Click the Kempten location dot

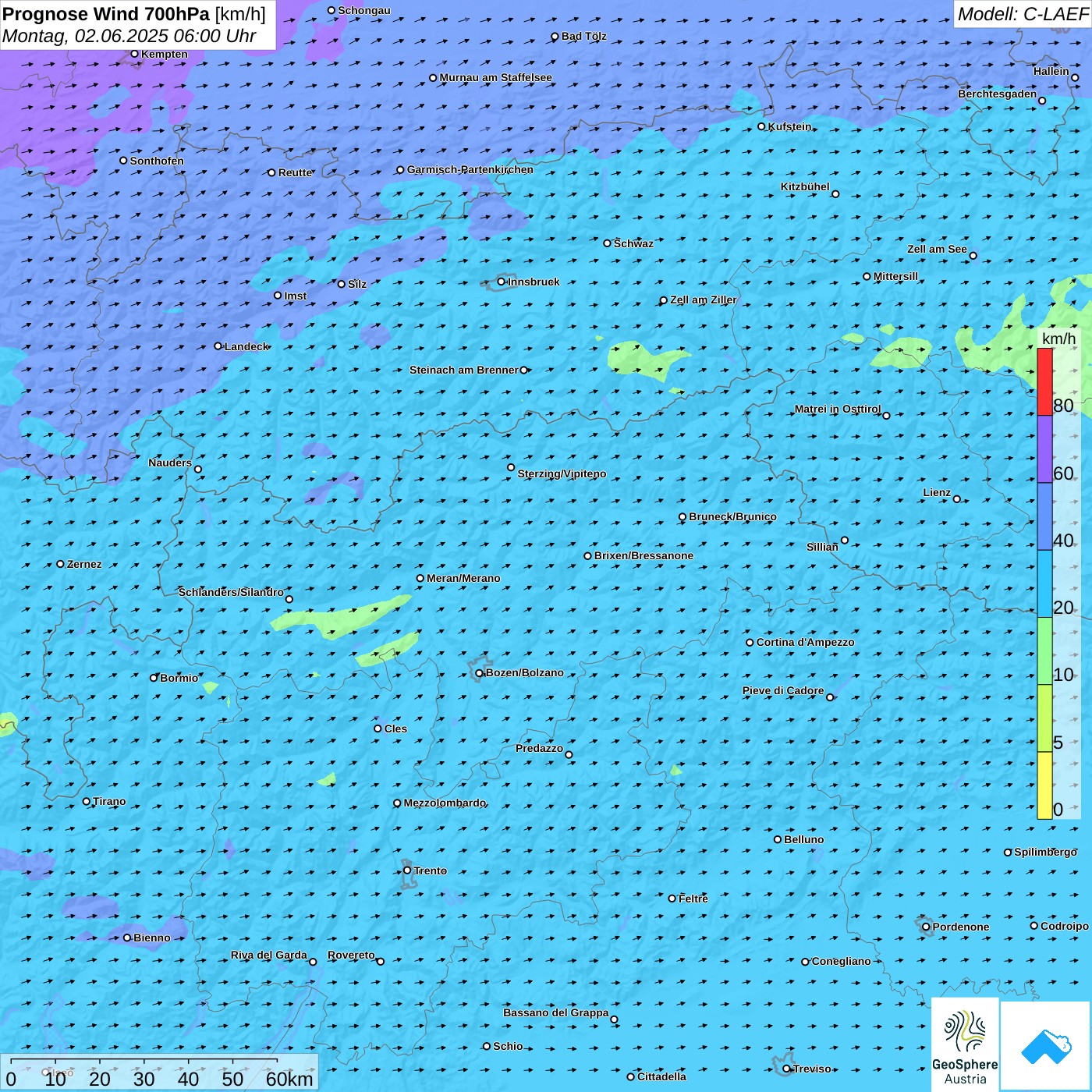pyautogui.click(x=135, y=54)
